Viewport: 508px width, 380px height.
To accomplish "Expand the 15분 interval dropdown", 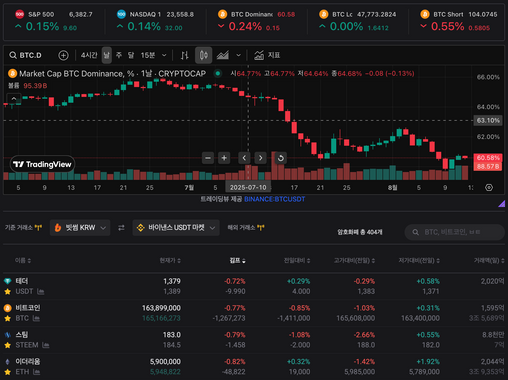I will (x=154, y=55).
